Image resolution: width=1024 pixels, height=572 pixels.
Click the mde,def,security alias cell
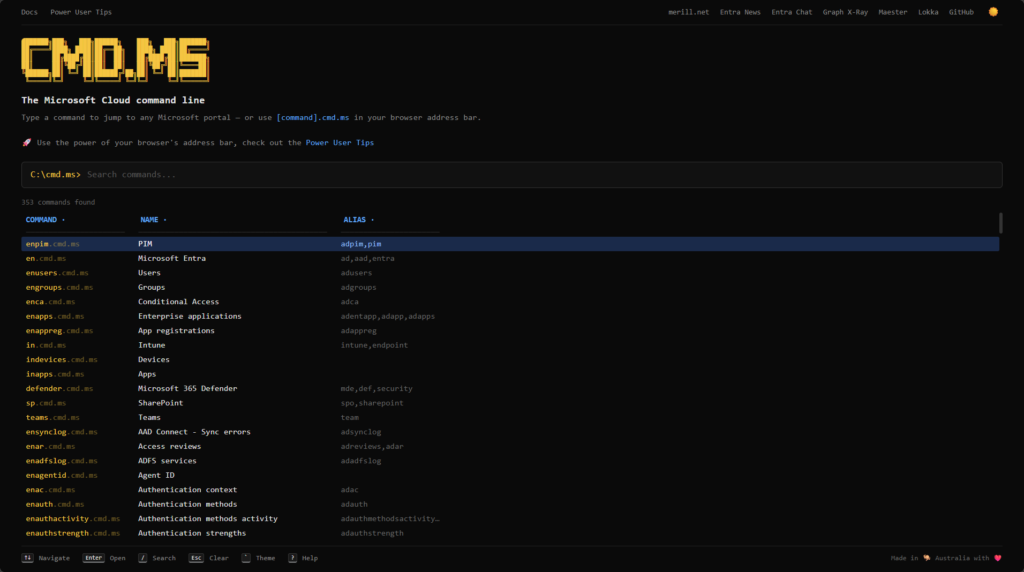click(x=376, y=389)
